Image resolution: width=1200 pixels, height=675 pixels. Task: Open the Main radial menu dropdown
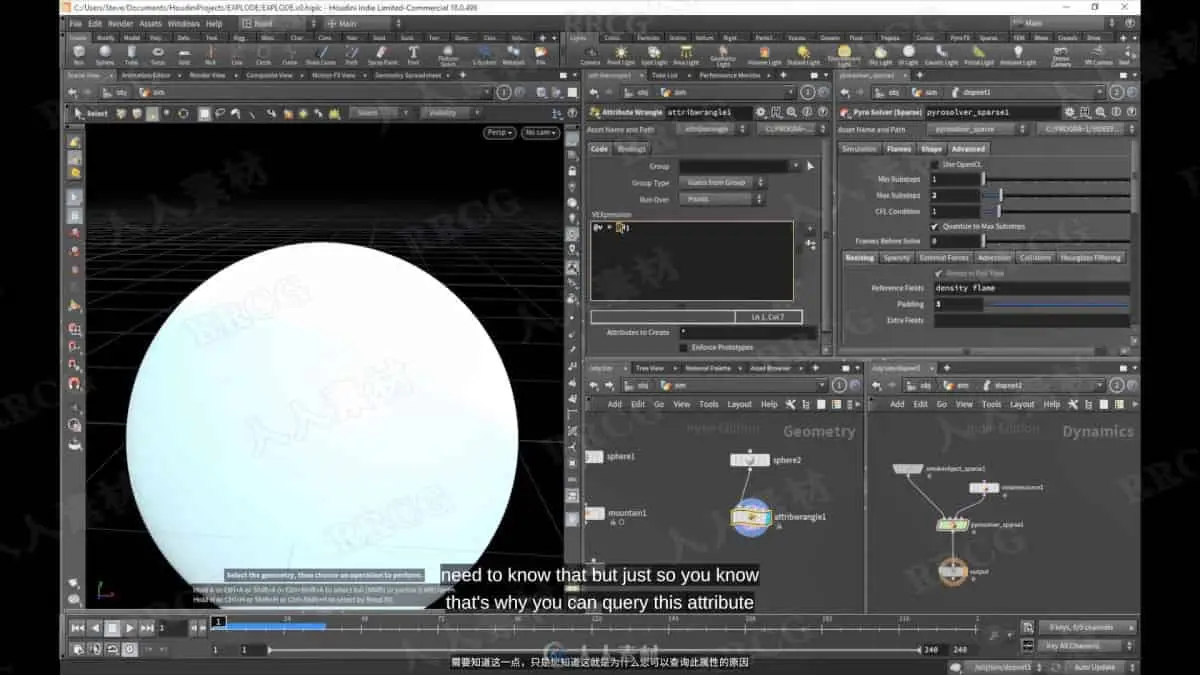362,23
